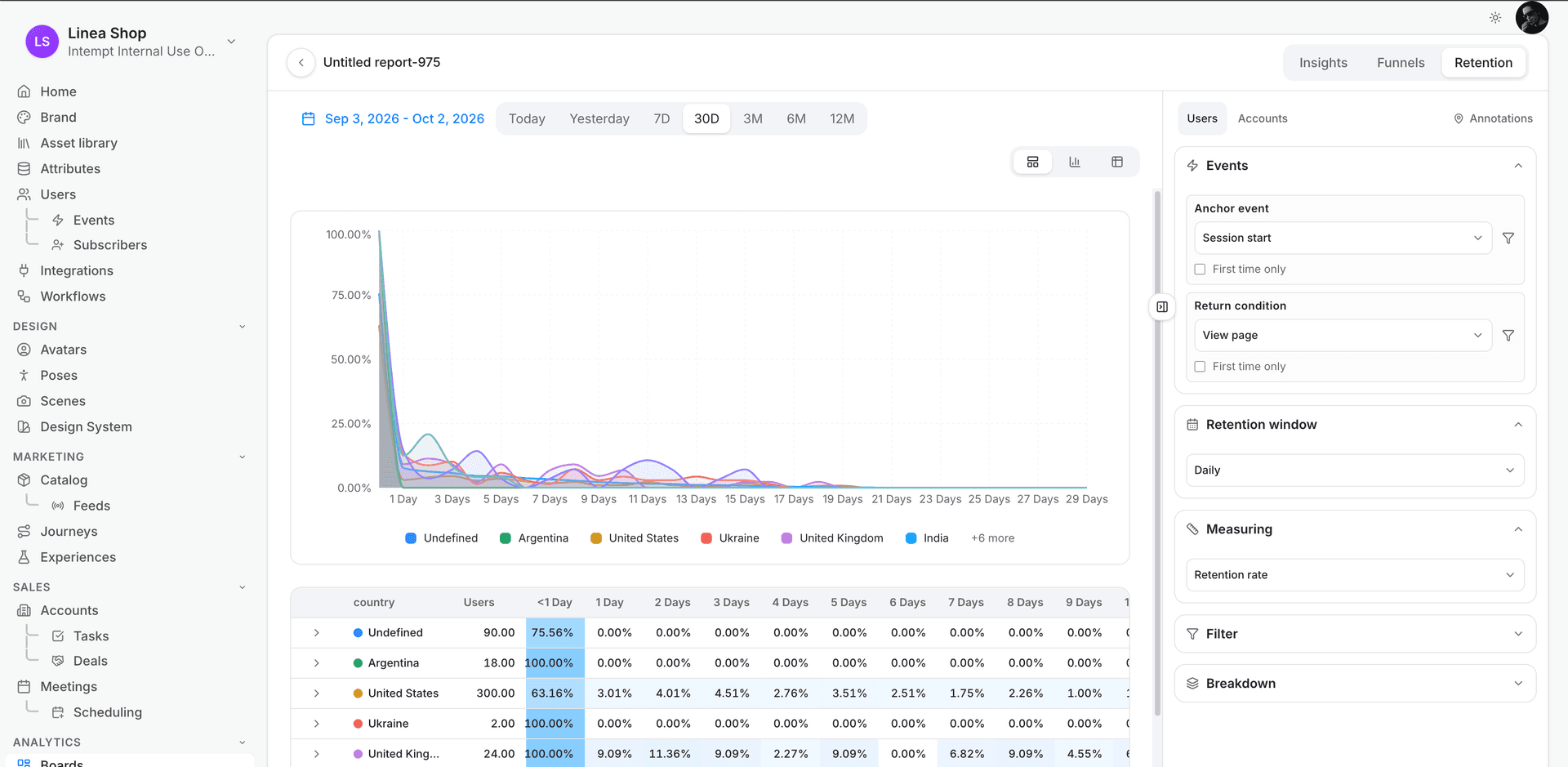Open the user profile avatar
This screenshot has height=767, width=1568.
pos(1531,17)
